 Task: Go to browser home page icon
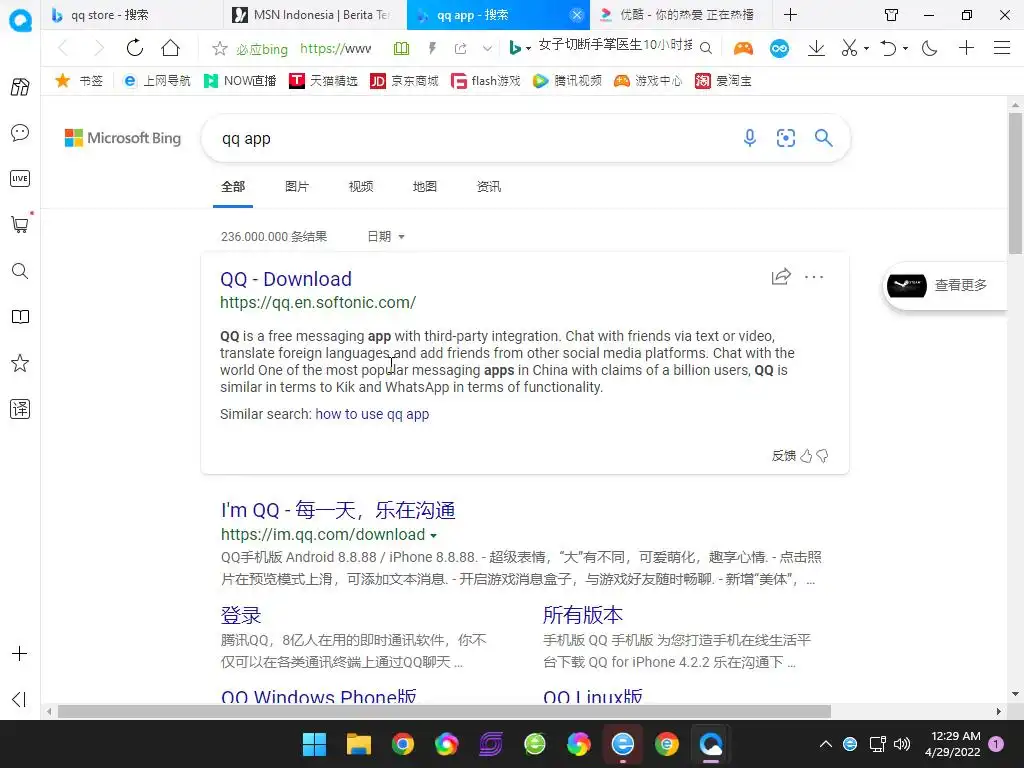point(170,48)
